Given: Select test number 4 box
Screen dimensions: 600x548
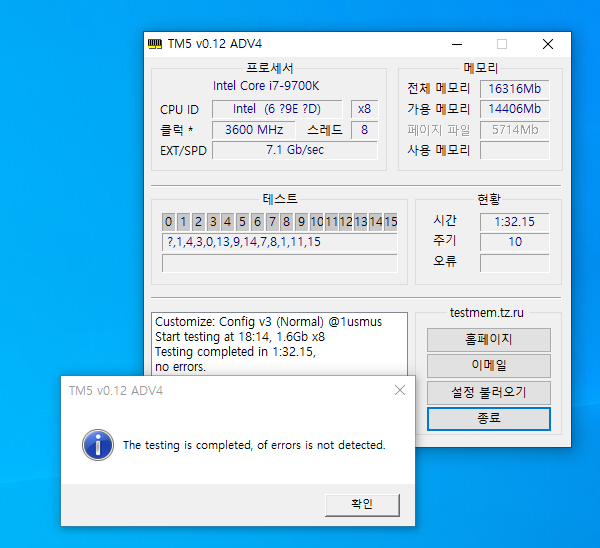Looking at the screenshot, I should (x=228, y=222).
